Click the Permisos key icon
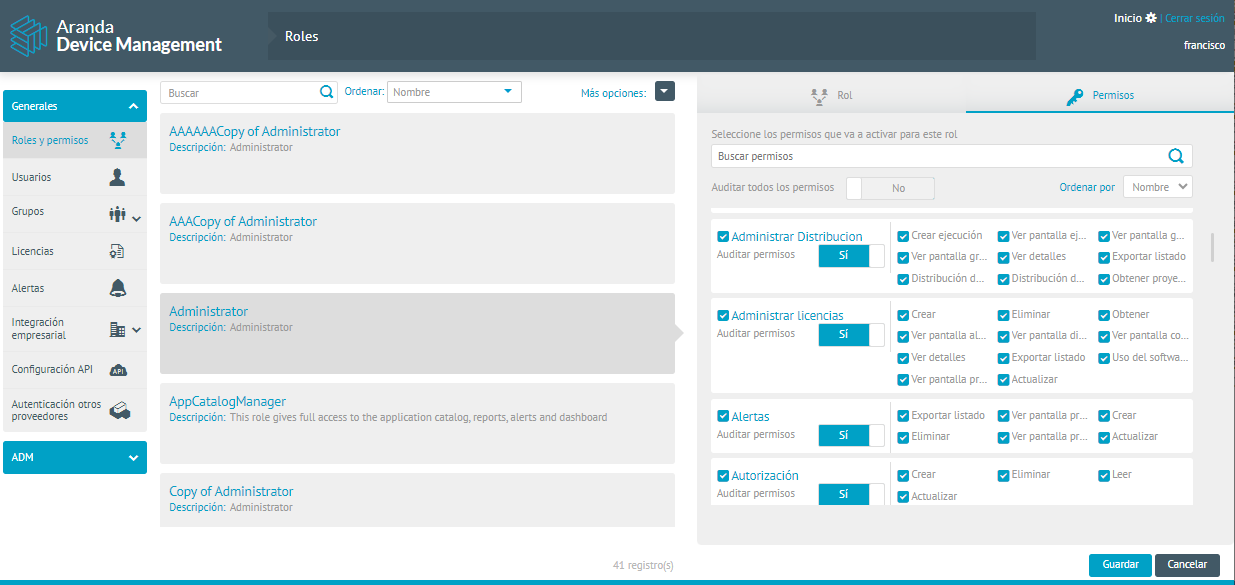Image resolution: width=1235 pixels, height=585 pixels. [x=1075, y=96]
